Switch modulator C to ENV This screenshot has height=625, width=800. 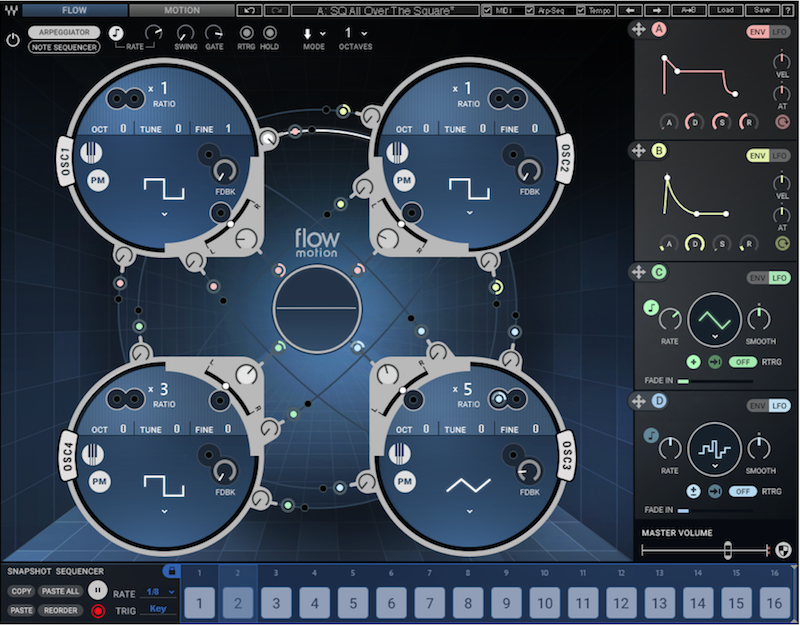(758, 278)
